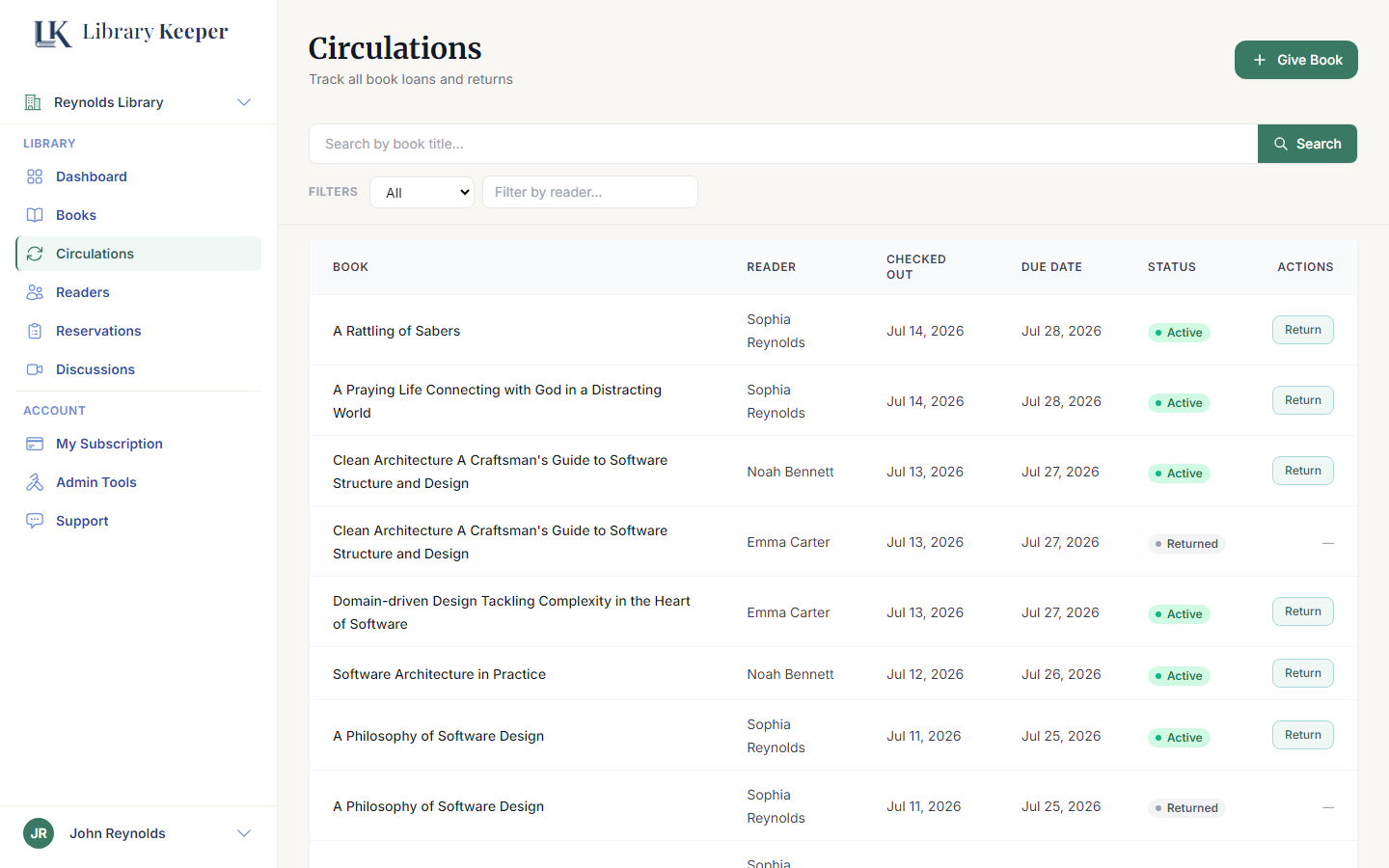The height and width of the screenshot is (868, 1389).
Task: Return the active Philosophy of Software Design loan
Action: (1302, 735)
